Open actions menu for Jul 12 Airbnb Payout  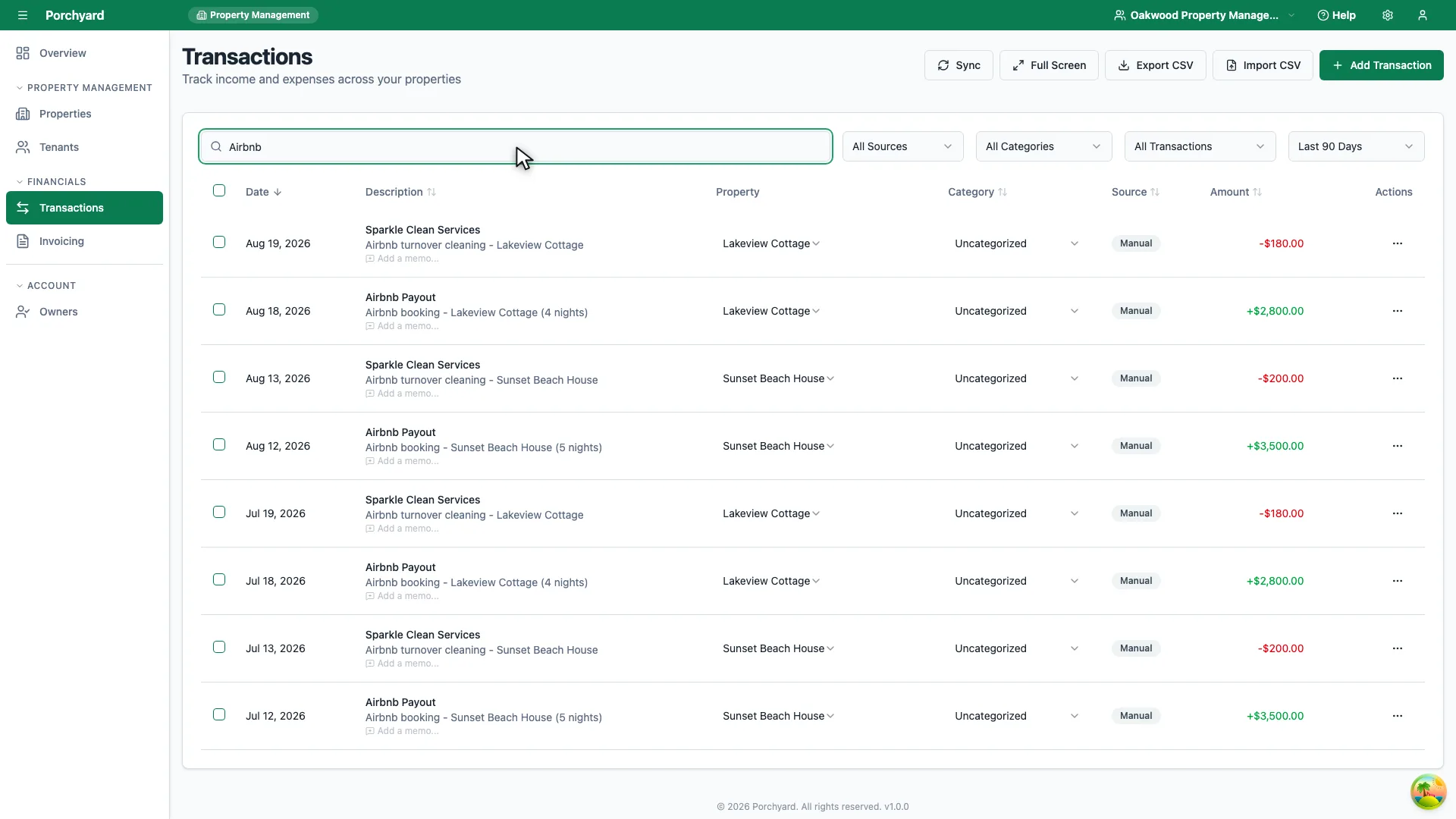click(x=1398, y=716)
